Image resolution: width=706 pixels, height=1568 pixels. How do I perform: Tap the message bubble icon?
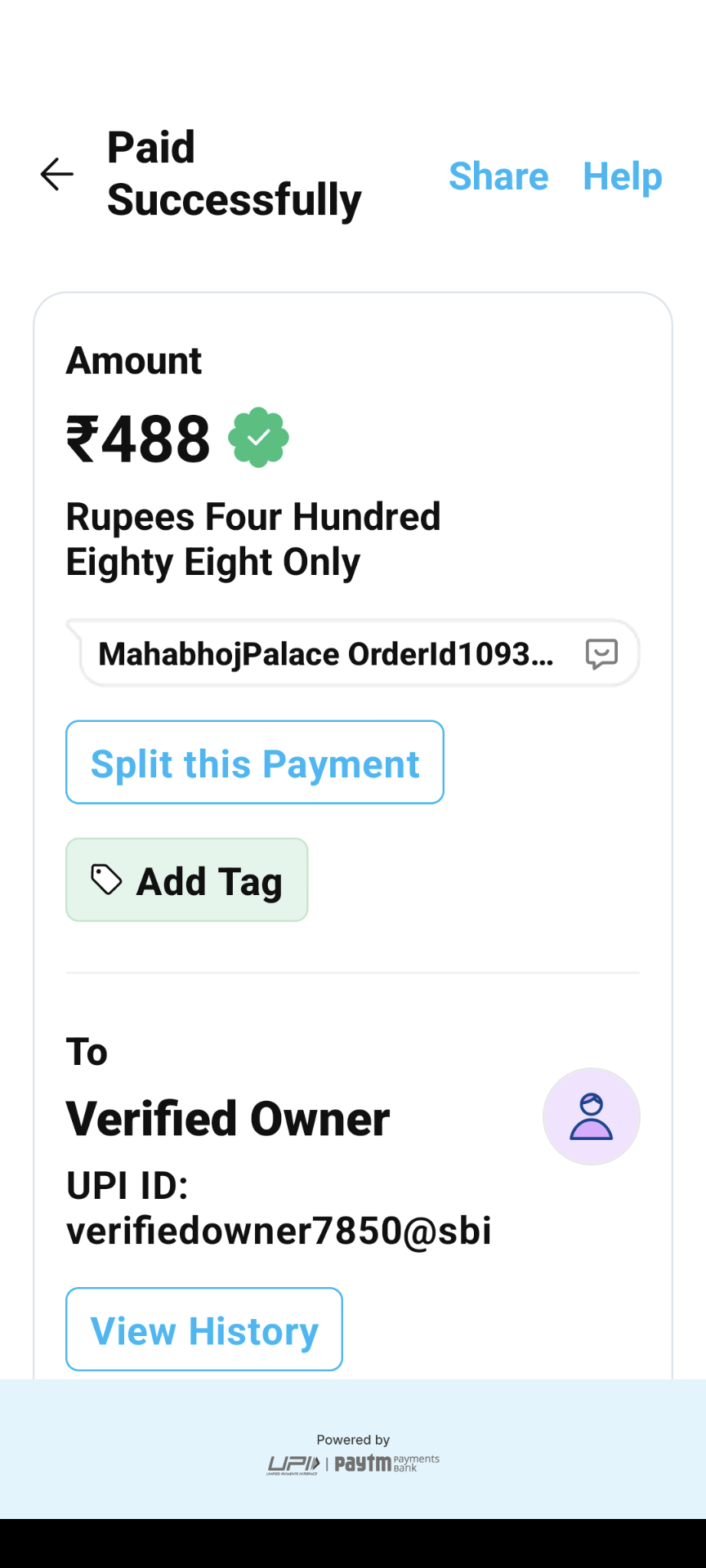tap(601, 653)
